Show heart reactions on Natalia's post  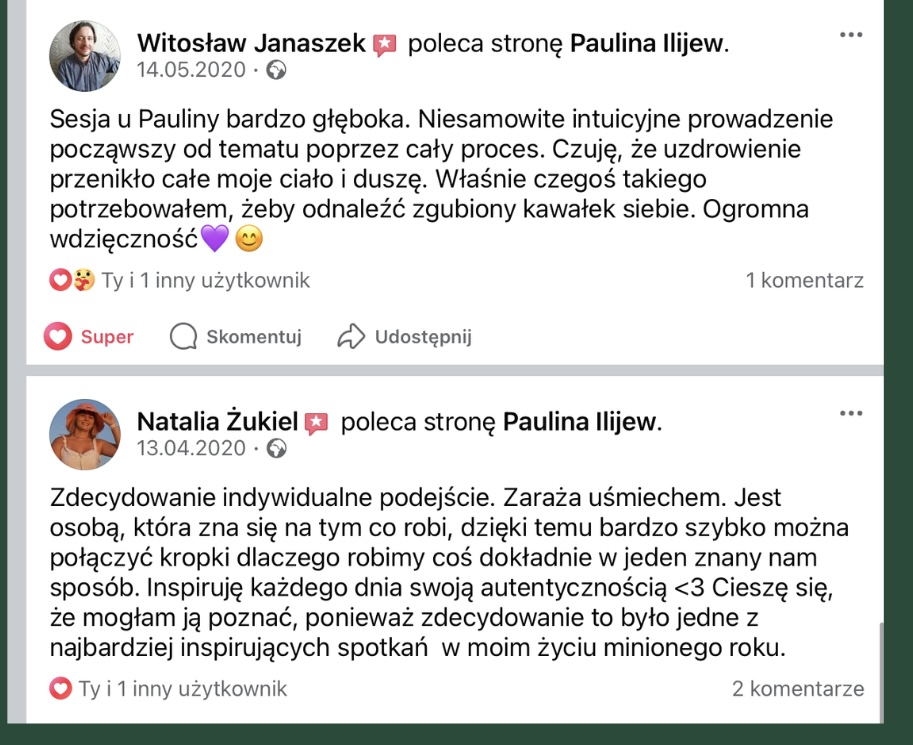click(x=168, y=689)
